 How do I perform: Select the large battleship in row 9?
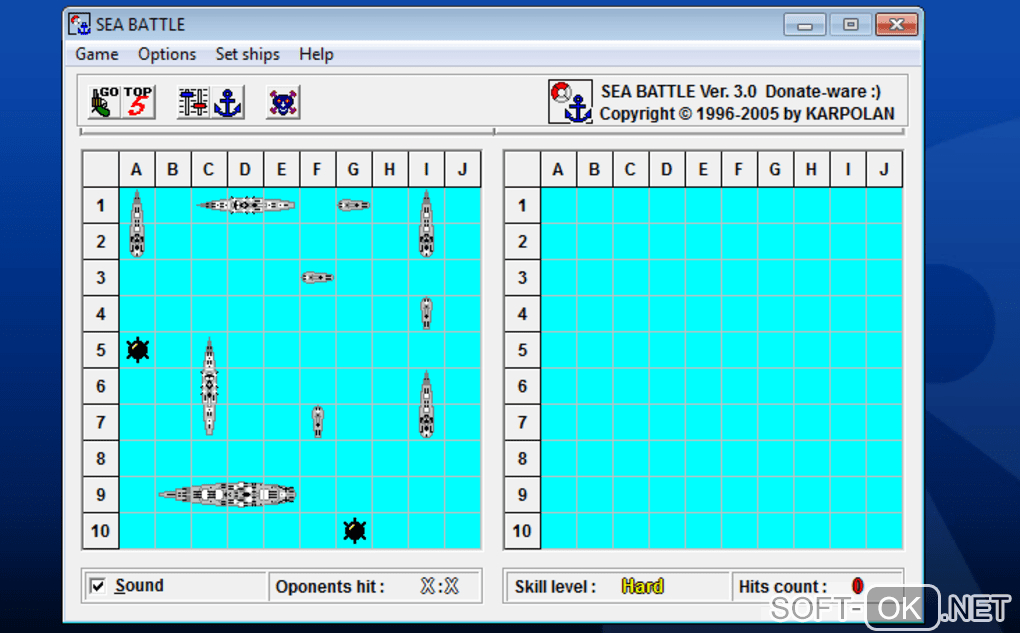point(227,494)
